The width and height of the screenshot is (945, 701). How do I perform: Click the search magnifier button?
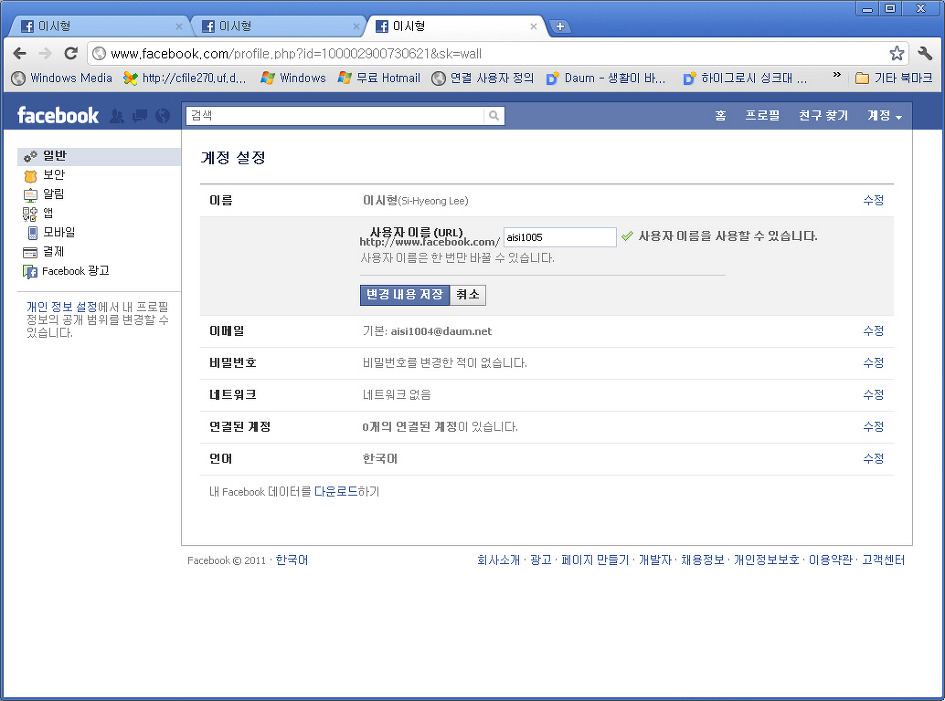click(x=494, y=116)
